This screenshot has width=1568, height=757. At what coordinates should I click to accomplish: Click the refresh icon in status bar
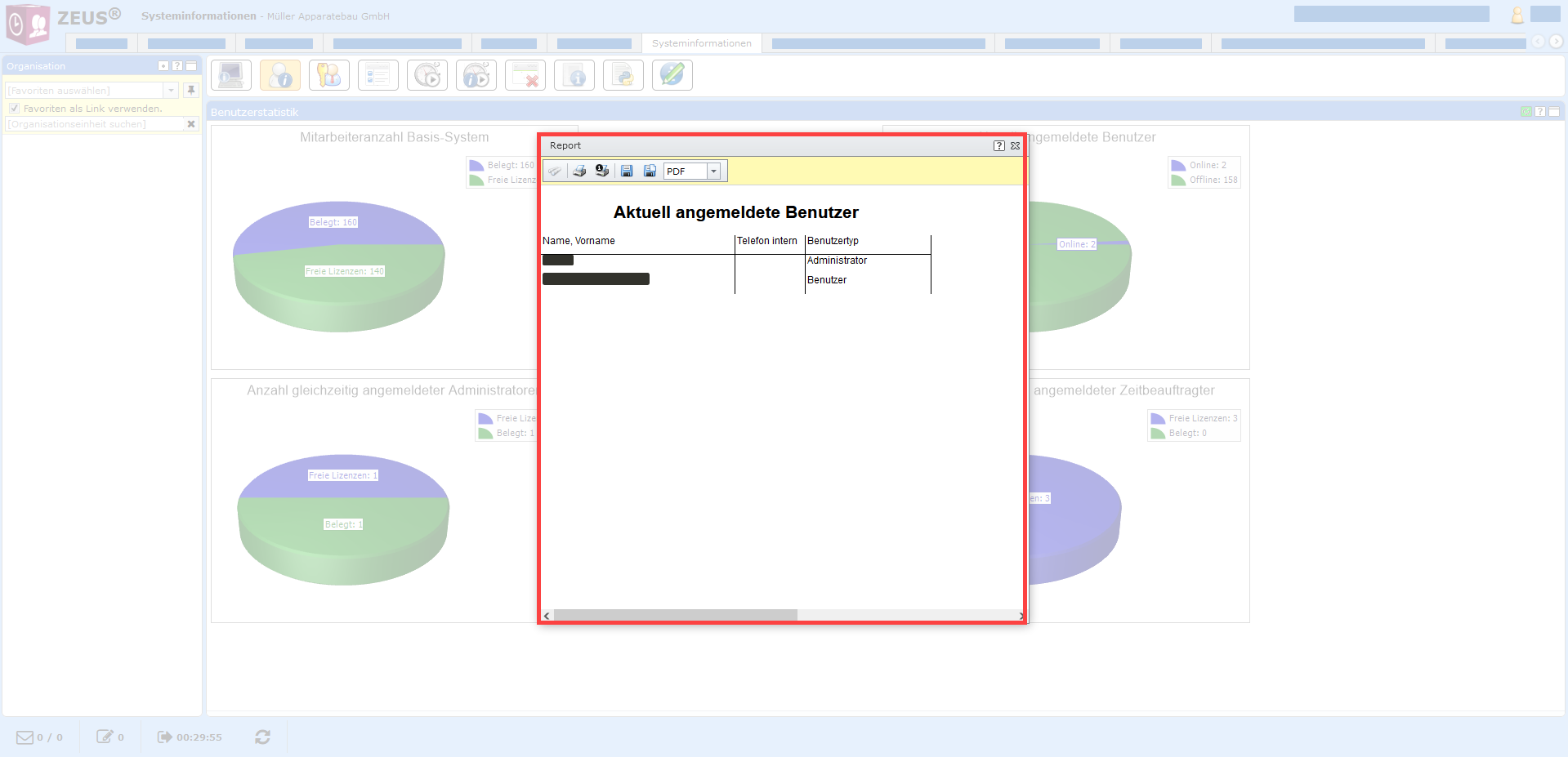click(x=262, y=737)
